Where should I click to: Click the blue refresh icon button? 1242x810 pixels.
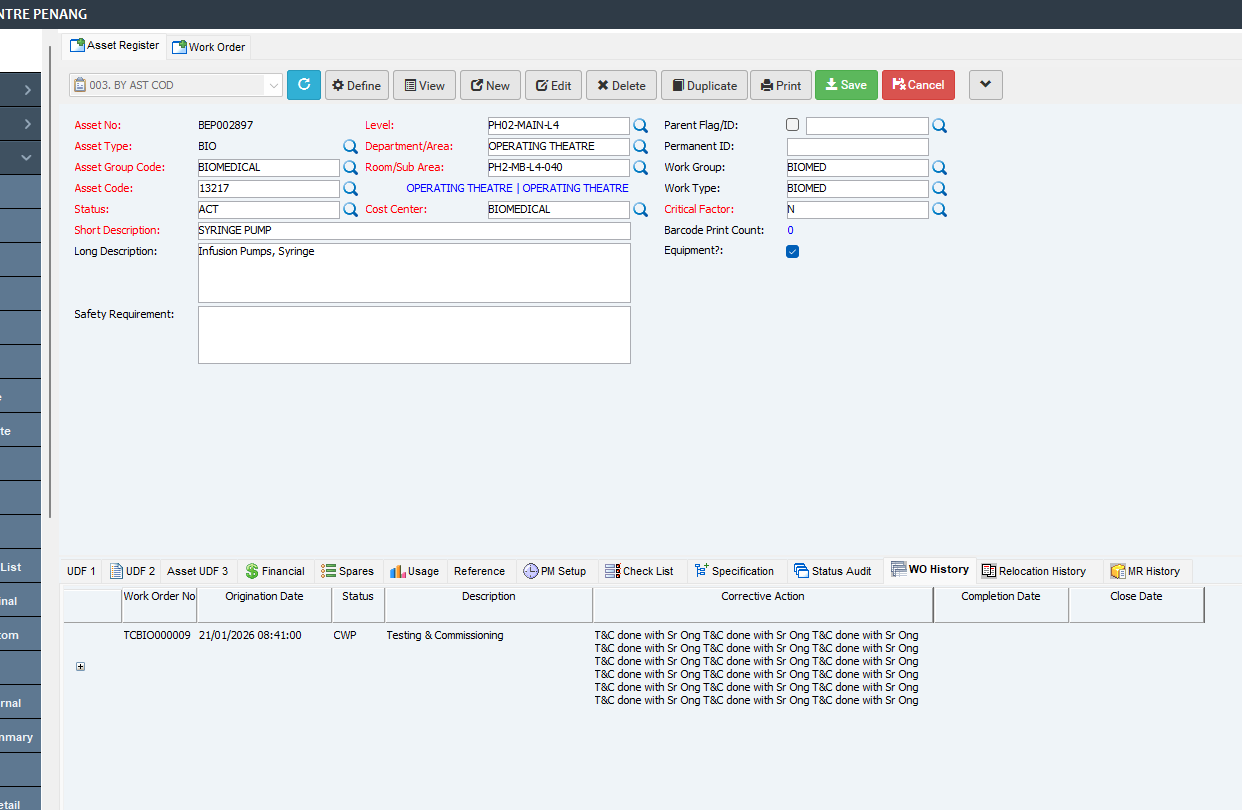pyautogui.click(x=304, y=85)
